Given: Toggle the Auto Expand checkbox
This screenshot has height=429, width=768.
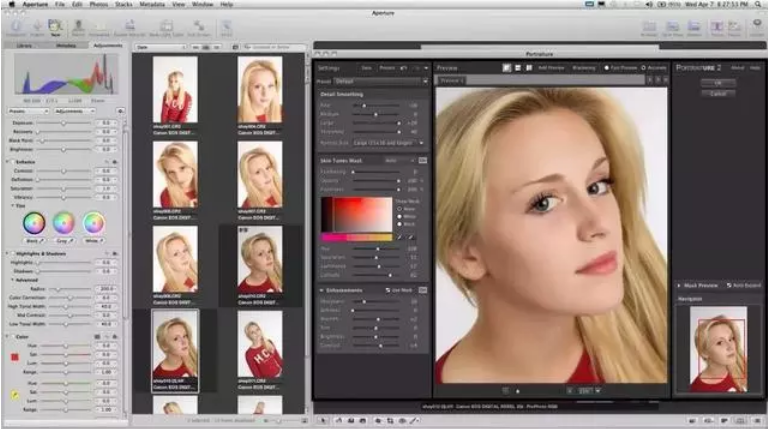Looking at the screenshot, I should point(729,285).
